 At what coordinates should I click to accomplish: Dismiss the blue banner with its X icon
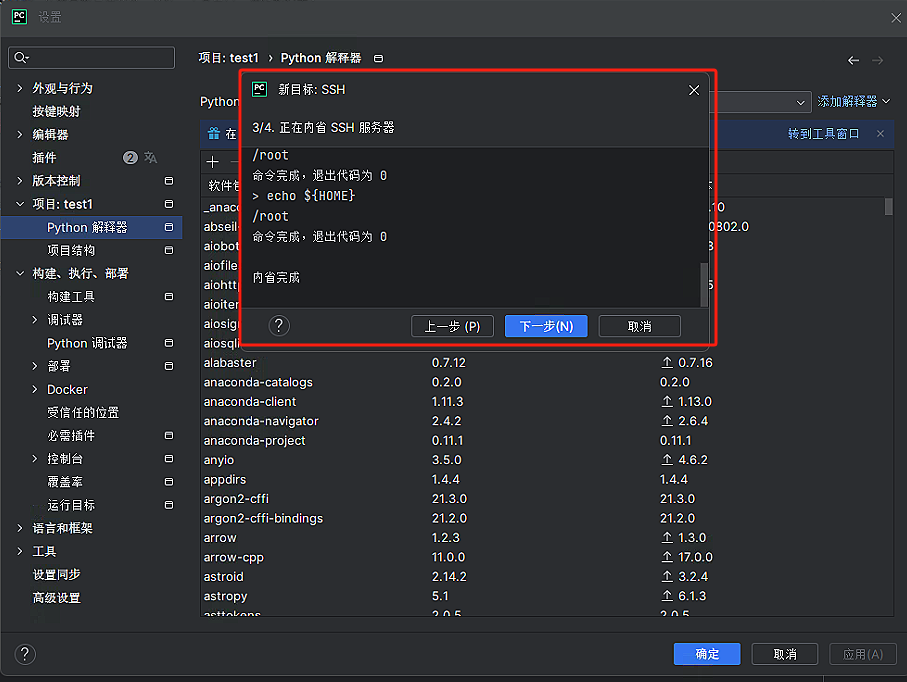(880, 134)
